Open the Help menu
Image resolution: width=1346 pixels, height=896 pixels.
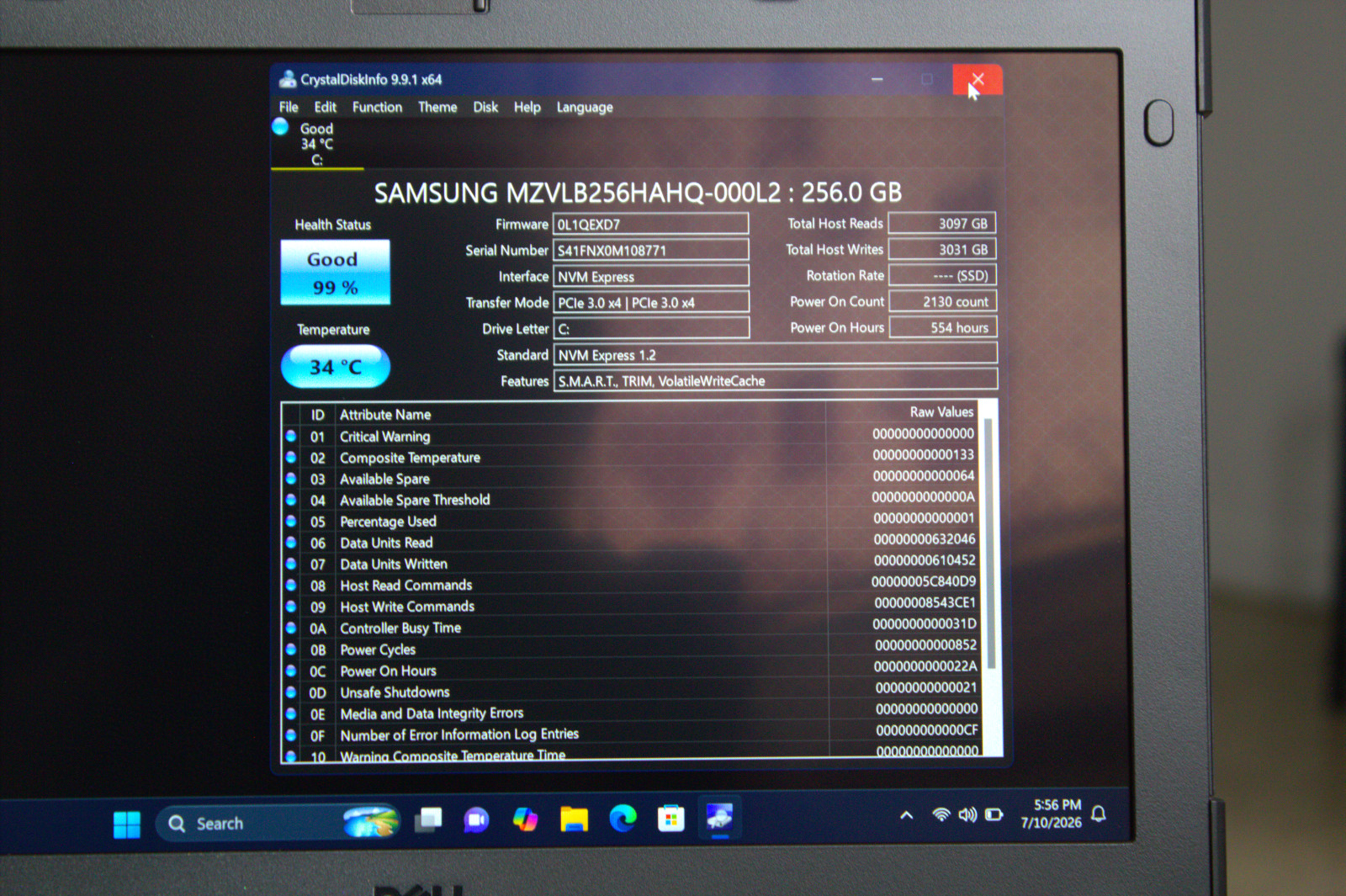(527, 107)
